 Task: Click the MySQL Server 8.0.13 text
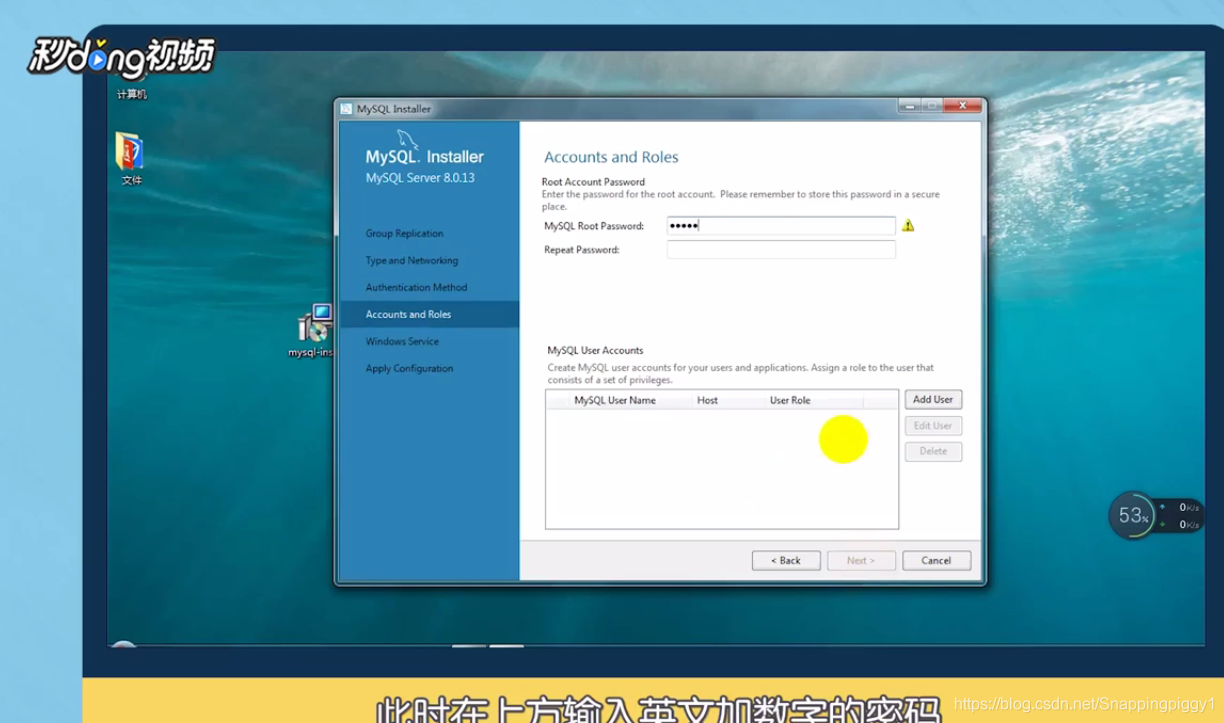tap(420, 178)
